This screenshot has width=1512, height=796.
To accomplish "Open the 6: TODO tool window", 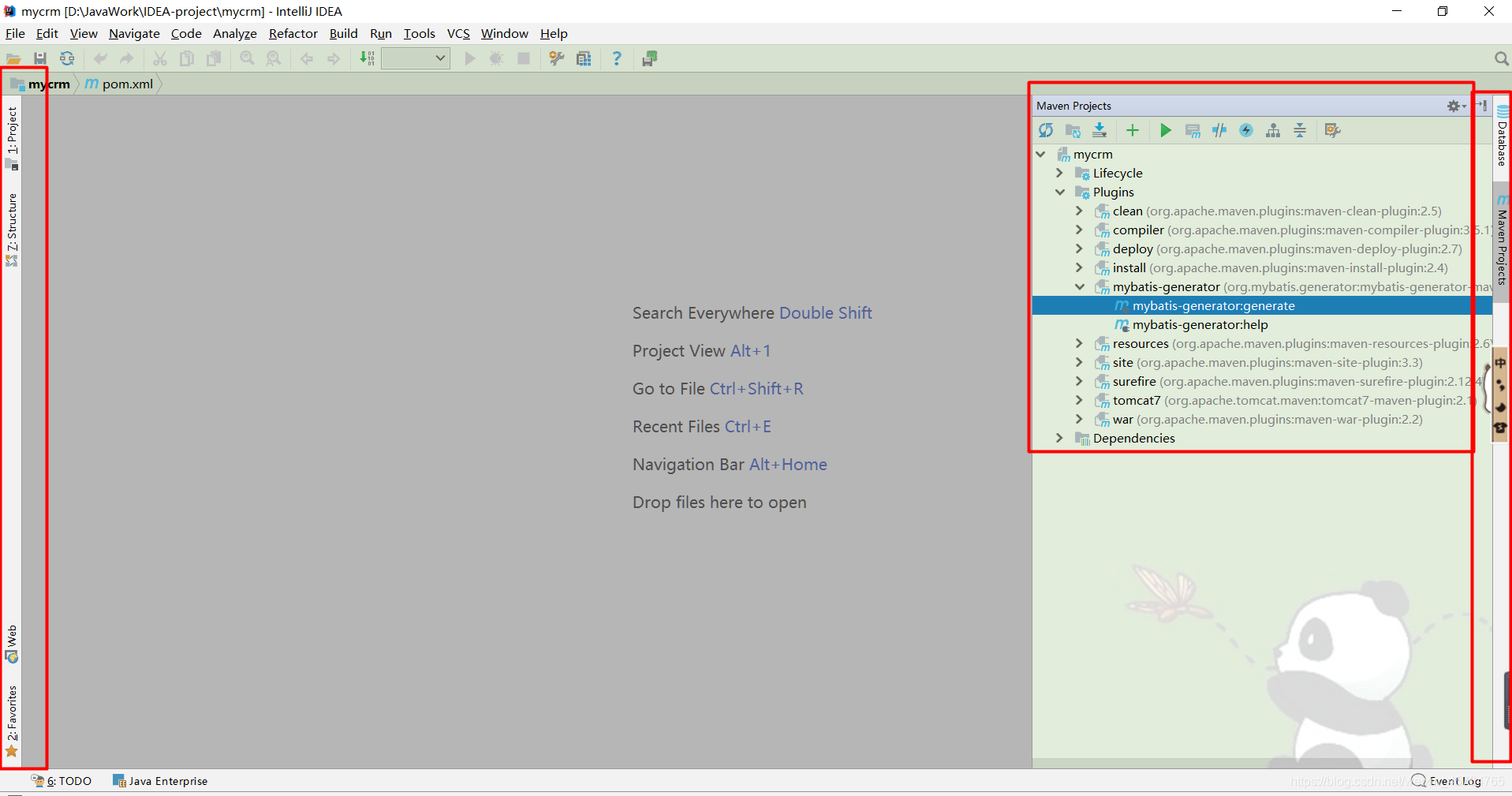I will click(x=62, y=781).
